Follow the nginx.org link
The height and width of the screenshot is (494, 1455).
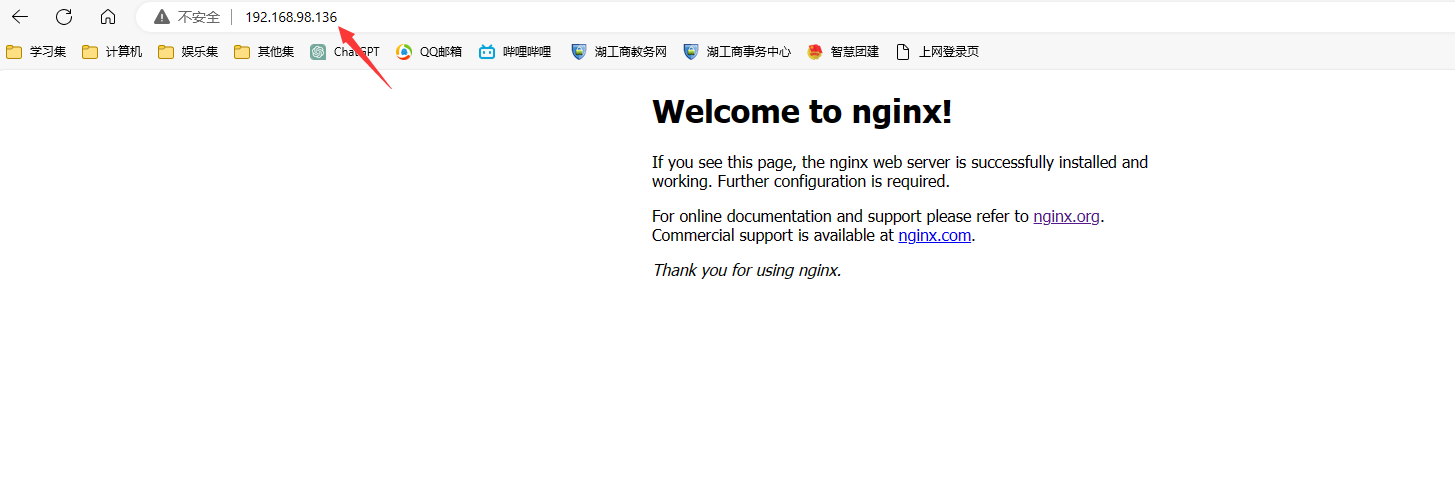1066,216
